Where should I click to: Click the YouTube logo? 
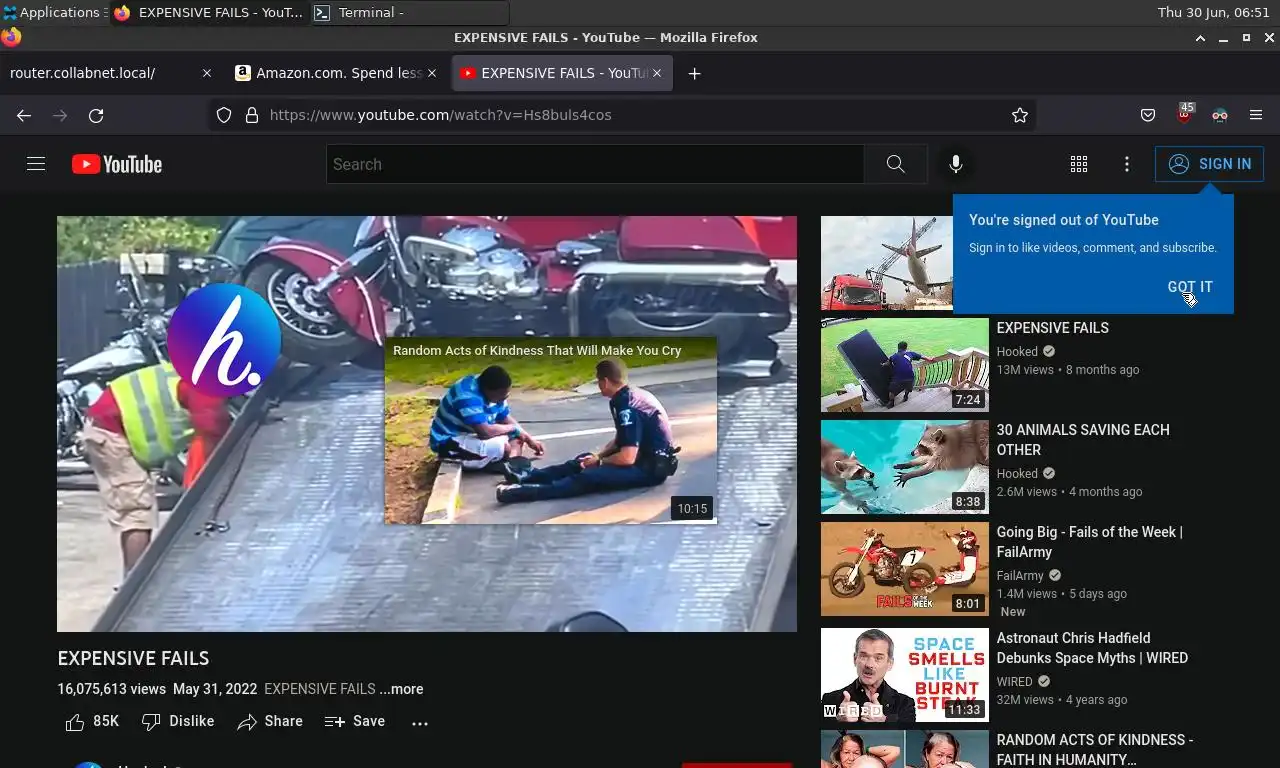point(117,164)
